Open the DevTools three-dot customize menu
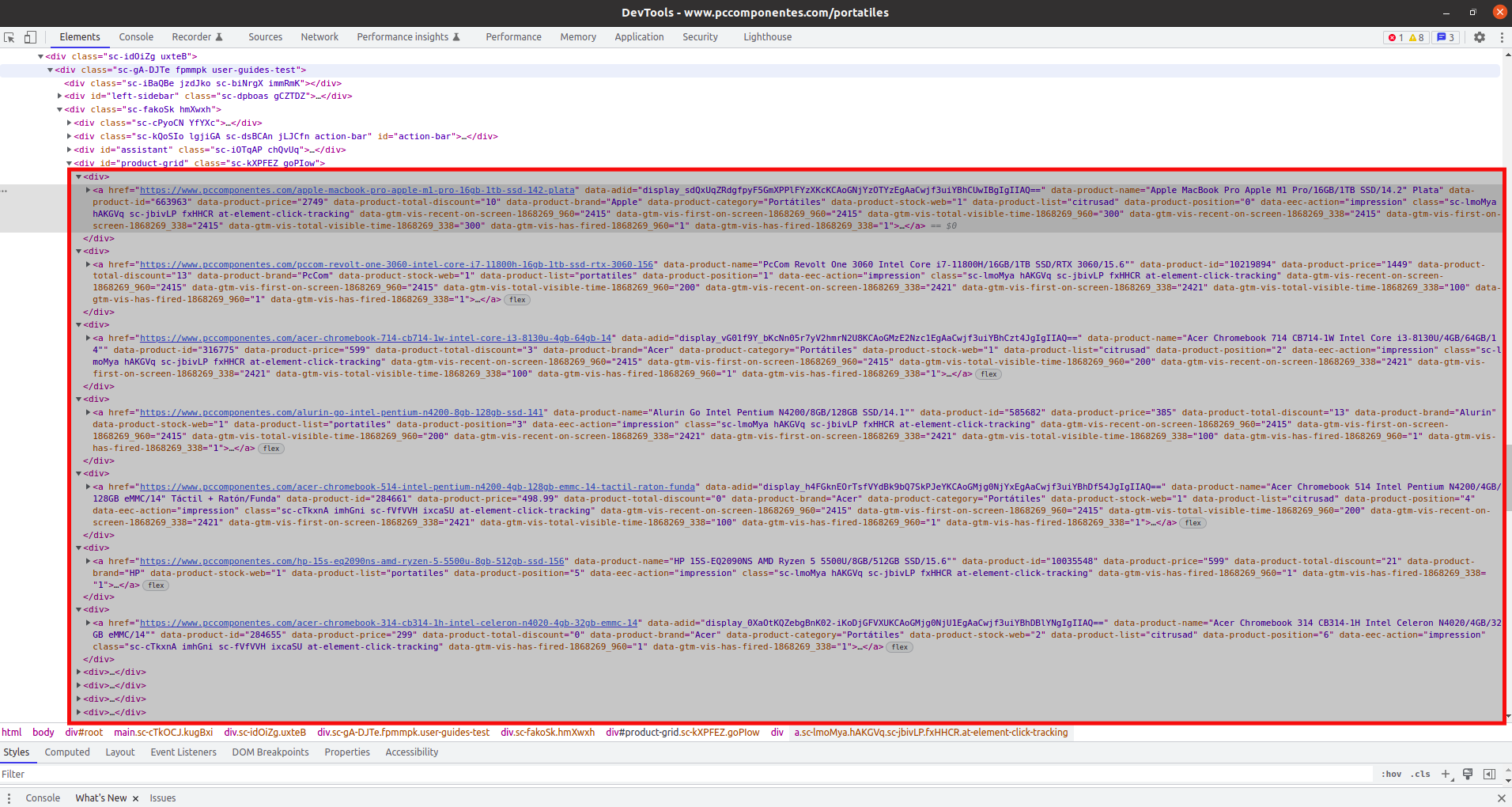Viewport: 1512px width, 807px height. tap(1501, 37)
